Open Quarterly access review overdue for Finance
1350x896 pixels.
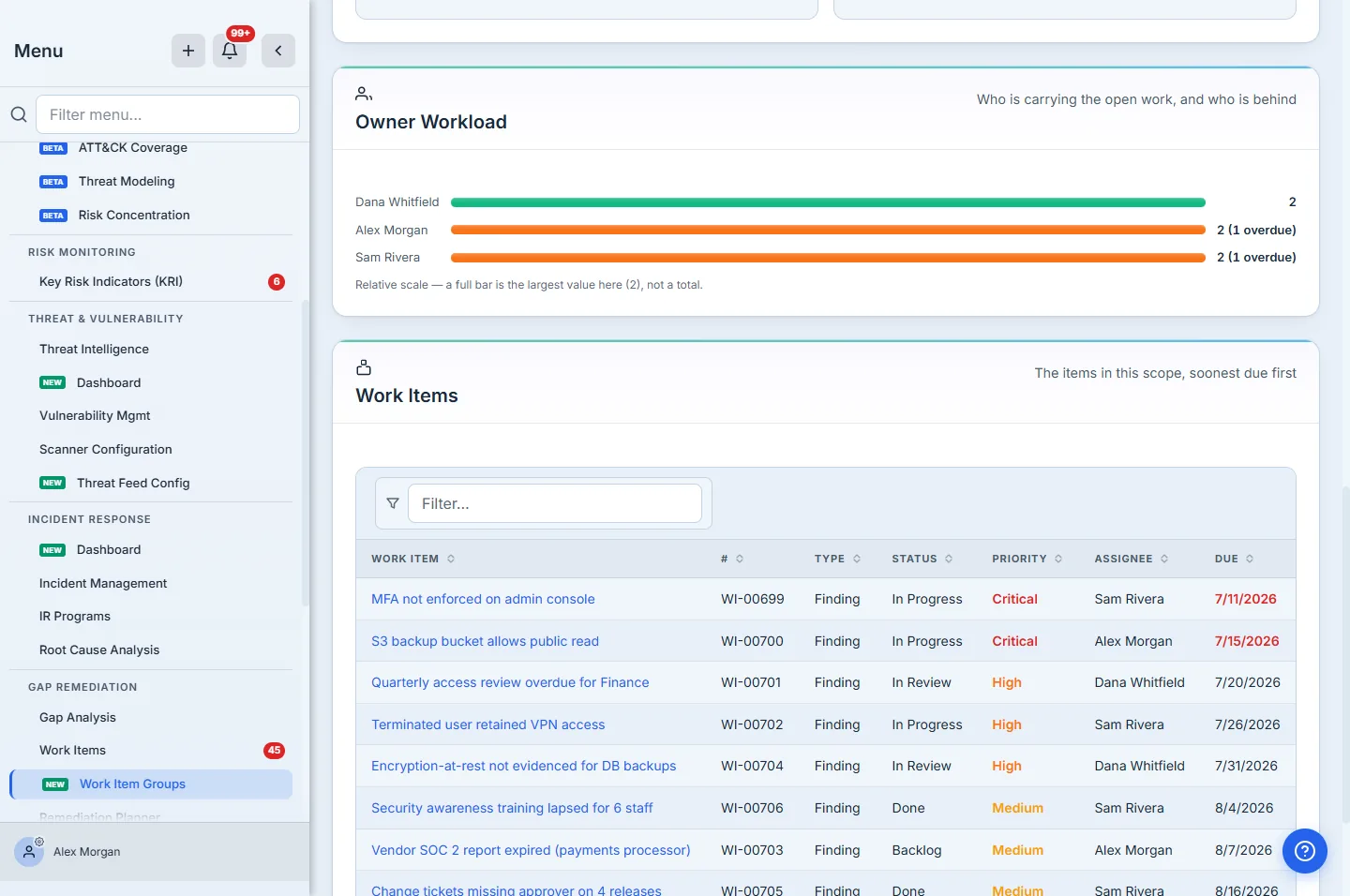coord(510,683)
